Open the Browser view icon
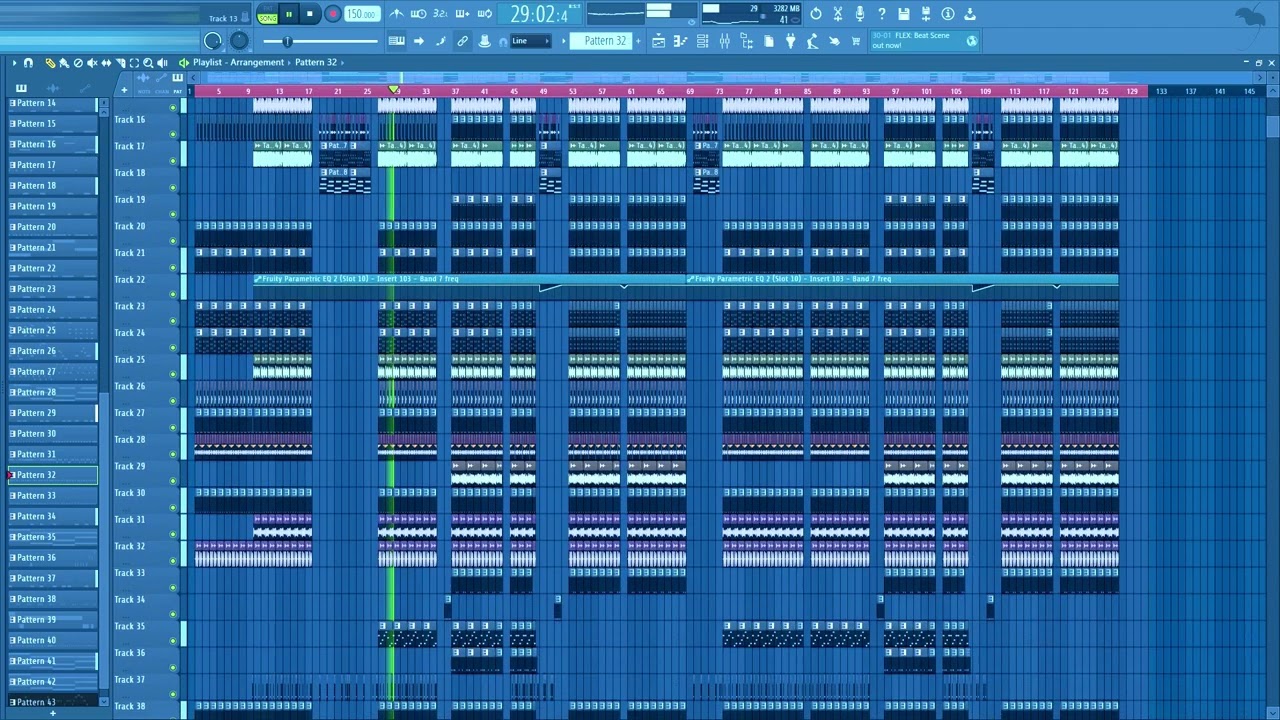 tap(747, 41)
